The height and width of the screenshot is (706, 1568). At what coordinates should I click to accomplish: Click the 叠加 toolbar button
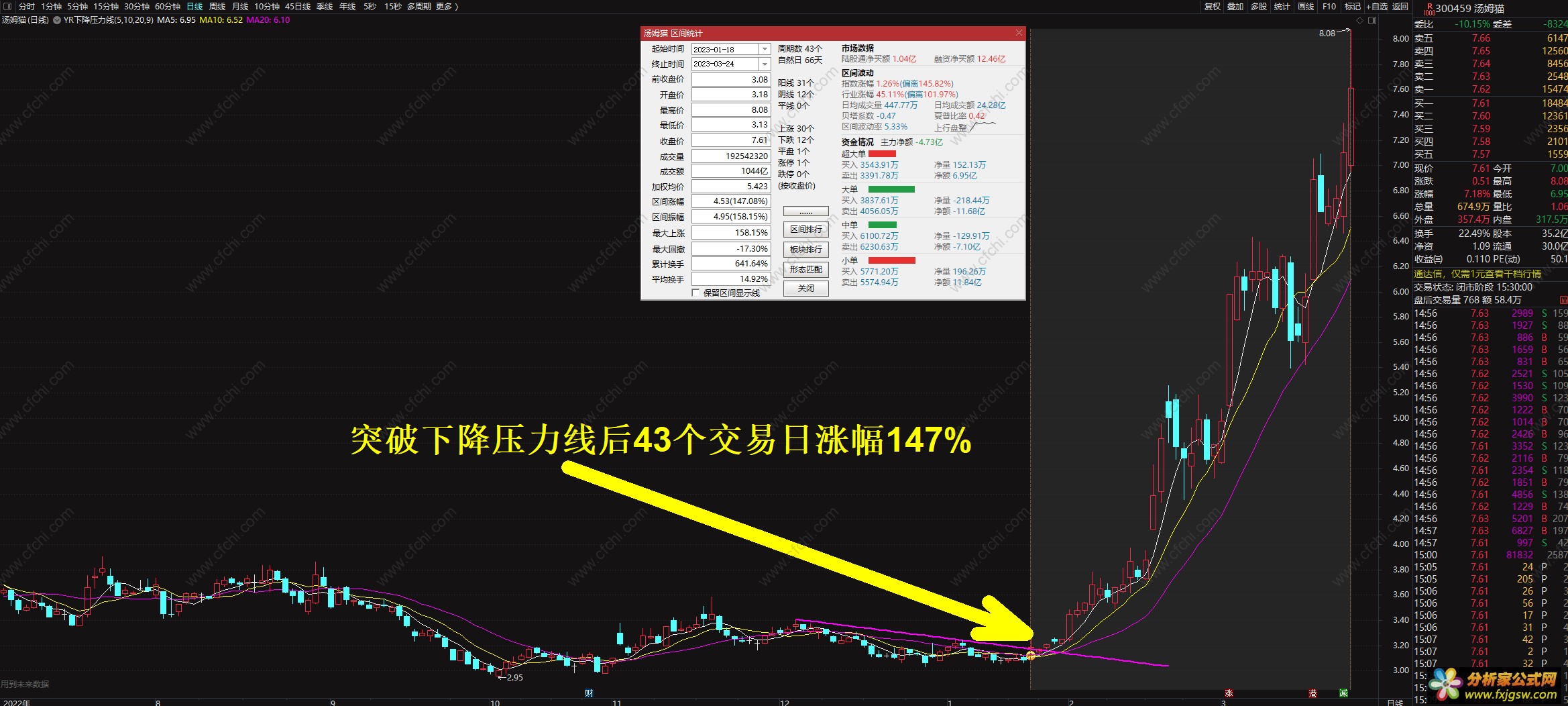1235,6
